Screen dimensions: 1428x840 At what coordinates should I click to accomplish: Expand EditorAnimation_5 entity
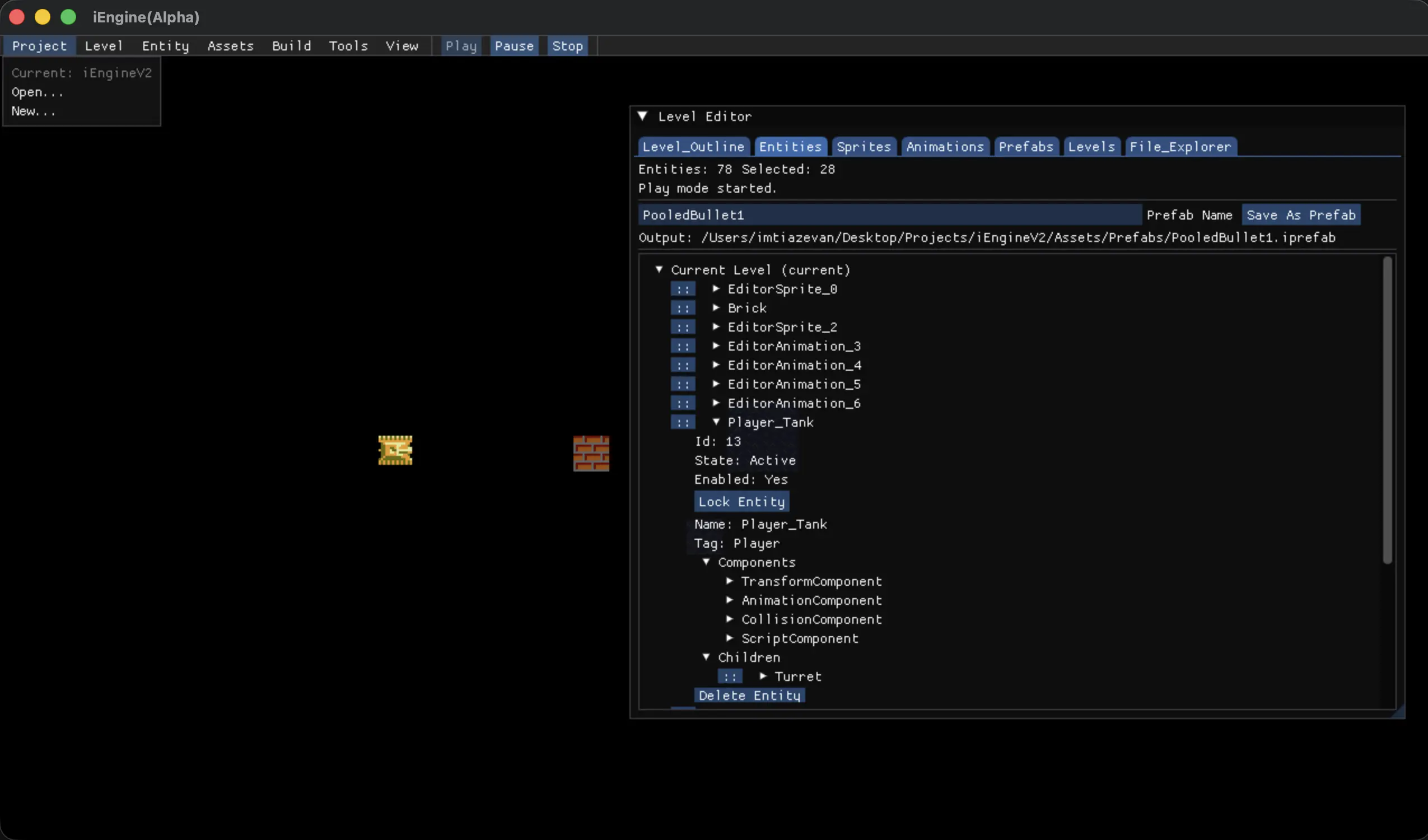click(716, 384)
